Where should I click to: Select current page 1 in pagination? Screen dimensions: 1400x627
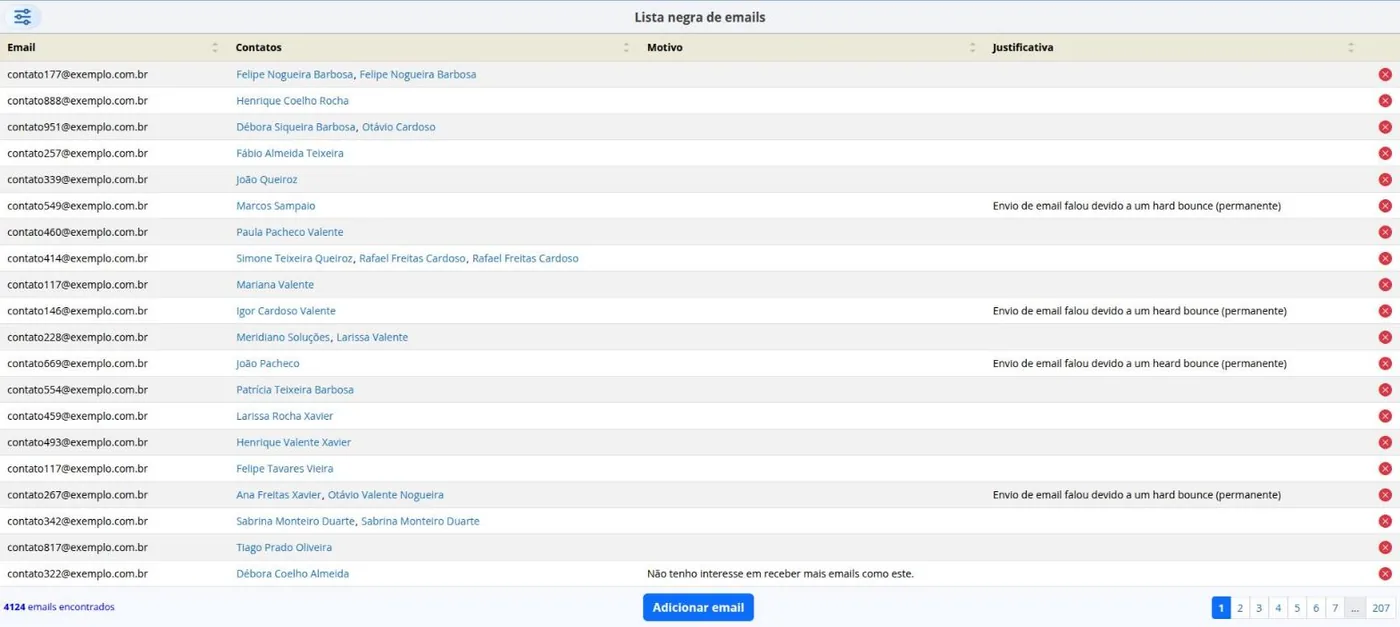(1221, 608)
